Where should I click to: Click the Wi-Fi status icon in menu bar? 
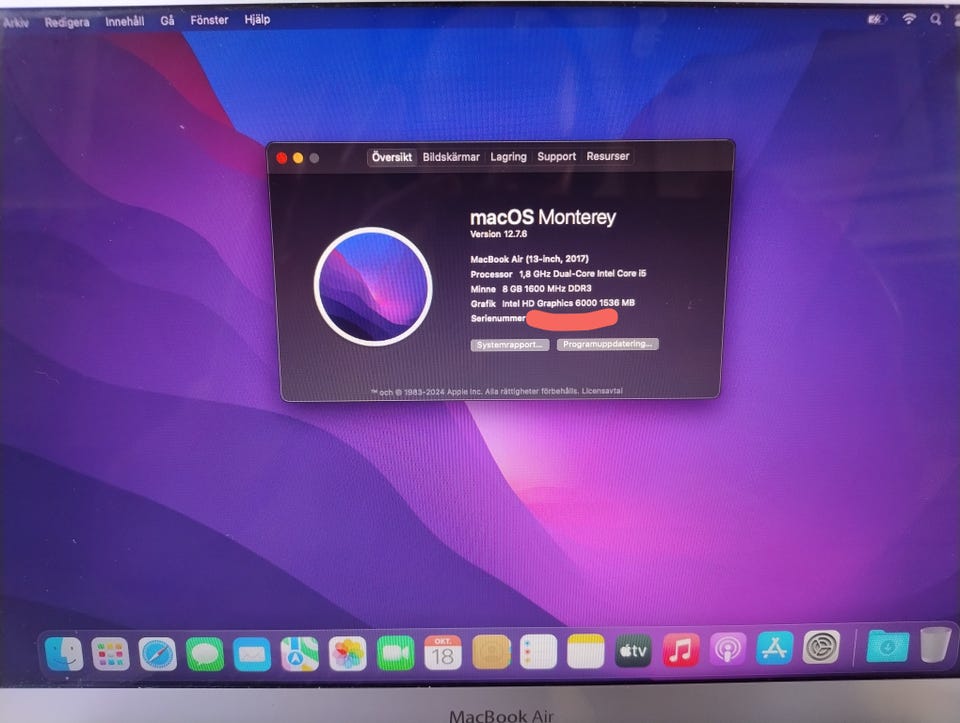(x=909, y=19)
